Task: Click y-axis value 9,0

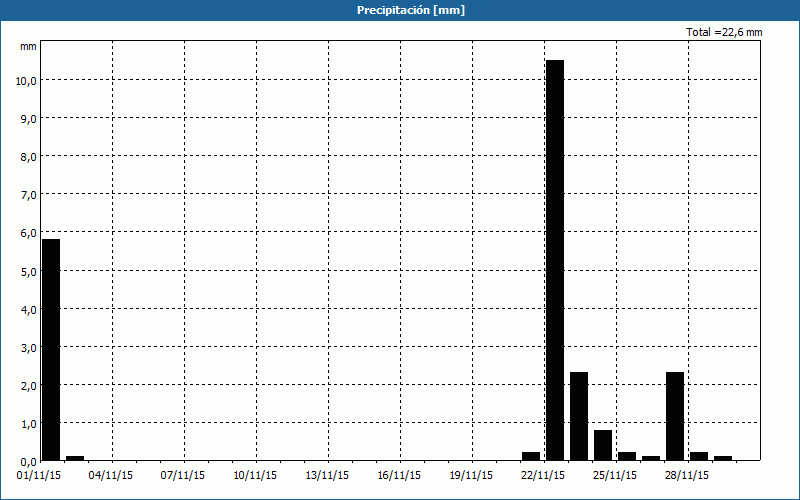Action: point(29,119)
